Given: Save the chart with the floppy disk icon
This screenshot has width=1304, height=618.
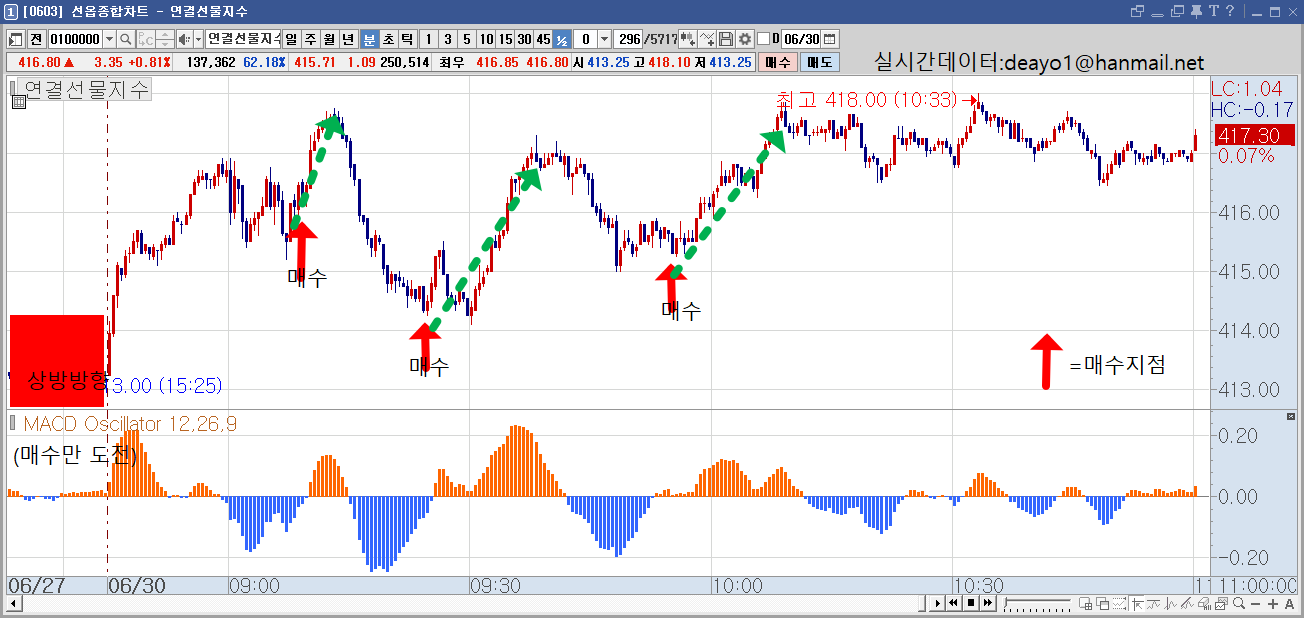Looking at the screenshot, I should [725, 39].
